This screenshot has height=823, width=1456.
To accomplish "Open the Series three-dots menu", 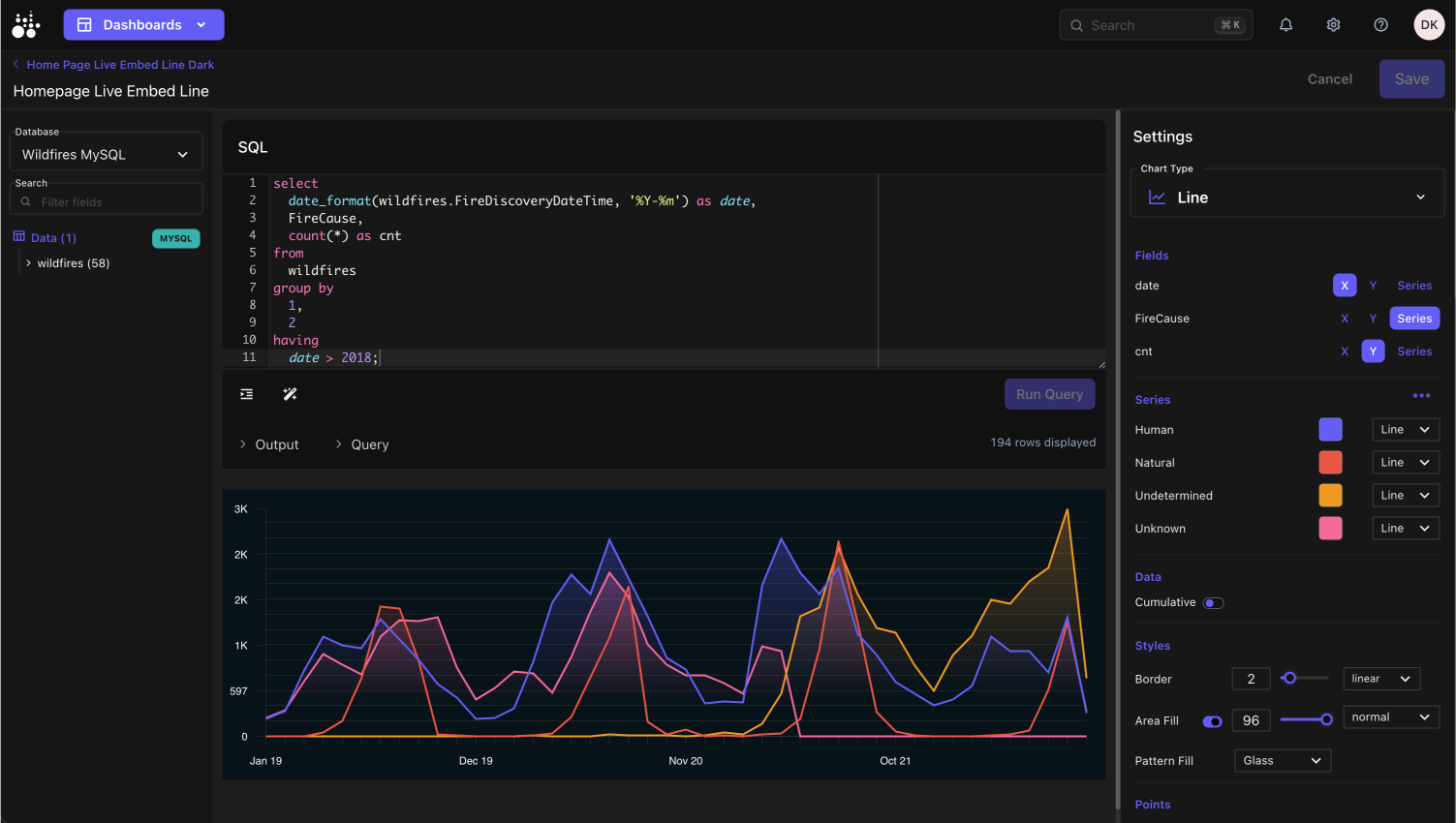I will point(1421,396).
